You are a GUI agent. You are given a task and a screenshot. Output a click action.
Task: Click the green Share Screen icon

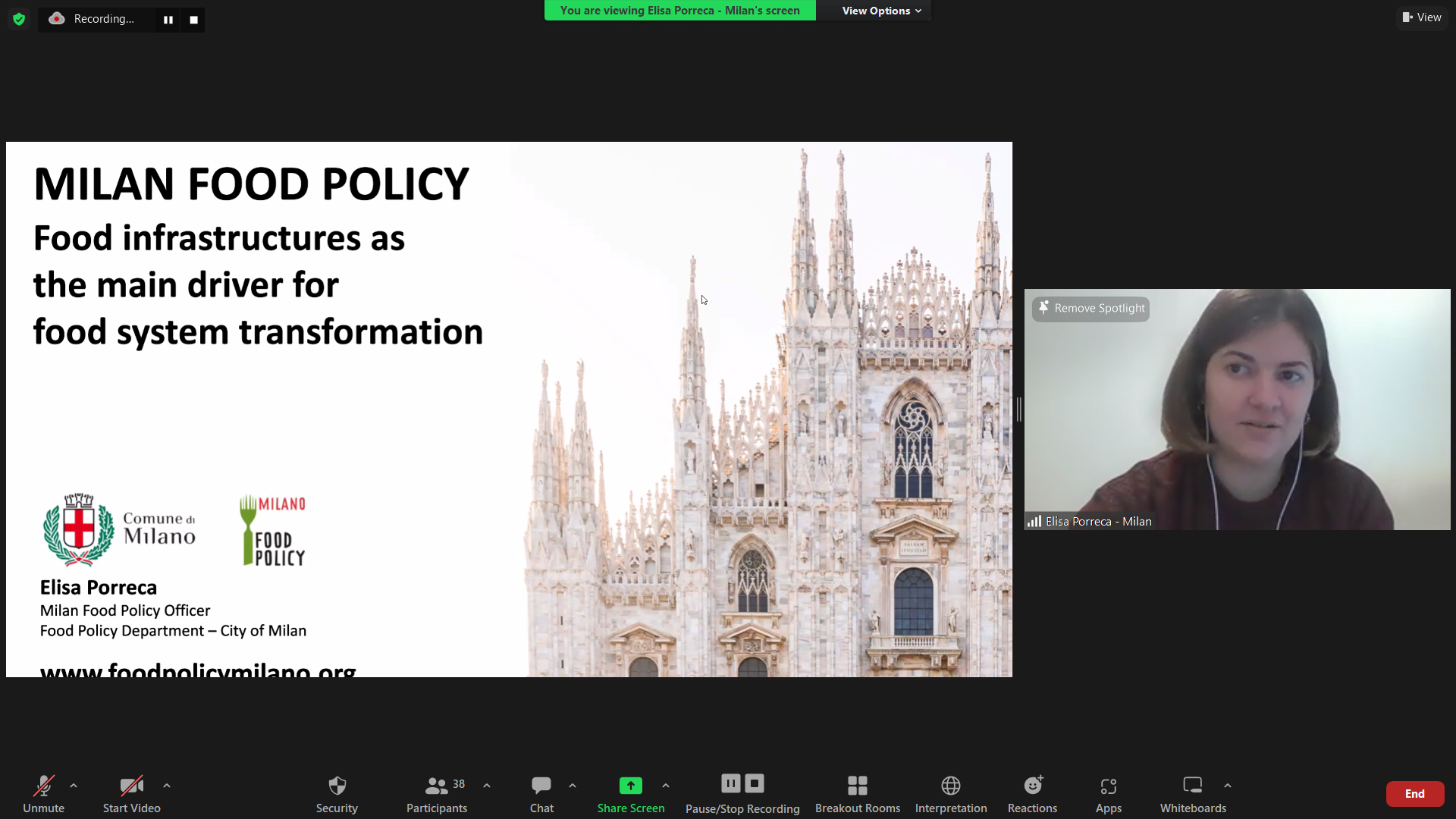[630, 786]
